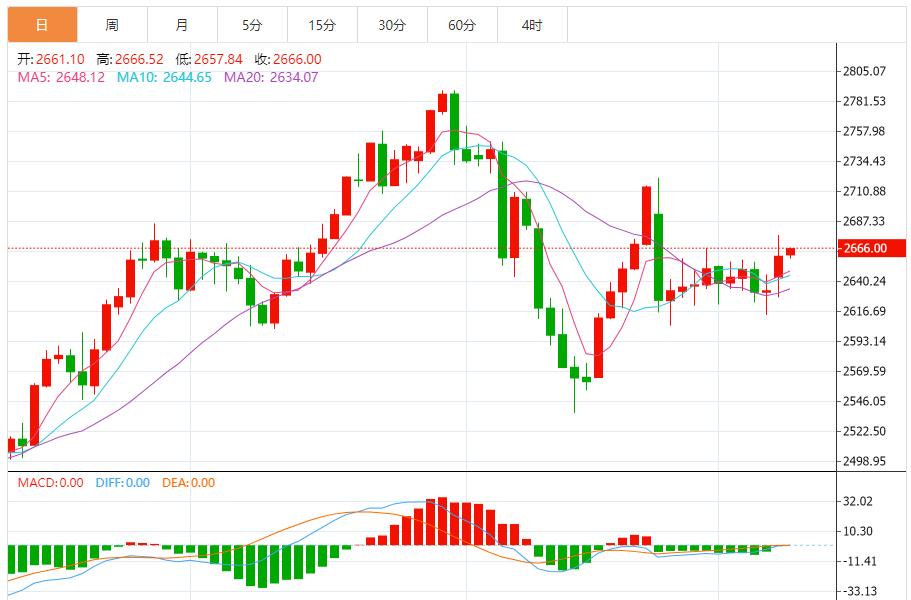This screenshot has width=911, height=600.
Task: Click the 2593.14 price axis label
Action: coord(865,341)
